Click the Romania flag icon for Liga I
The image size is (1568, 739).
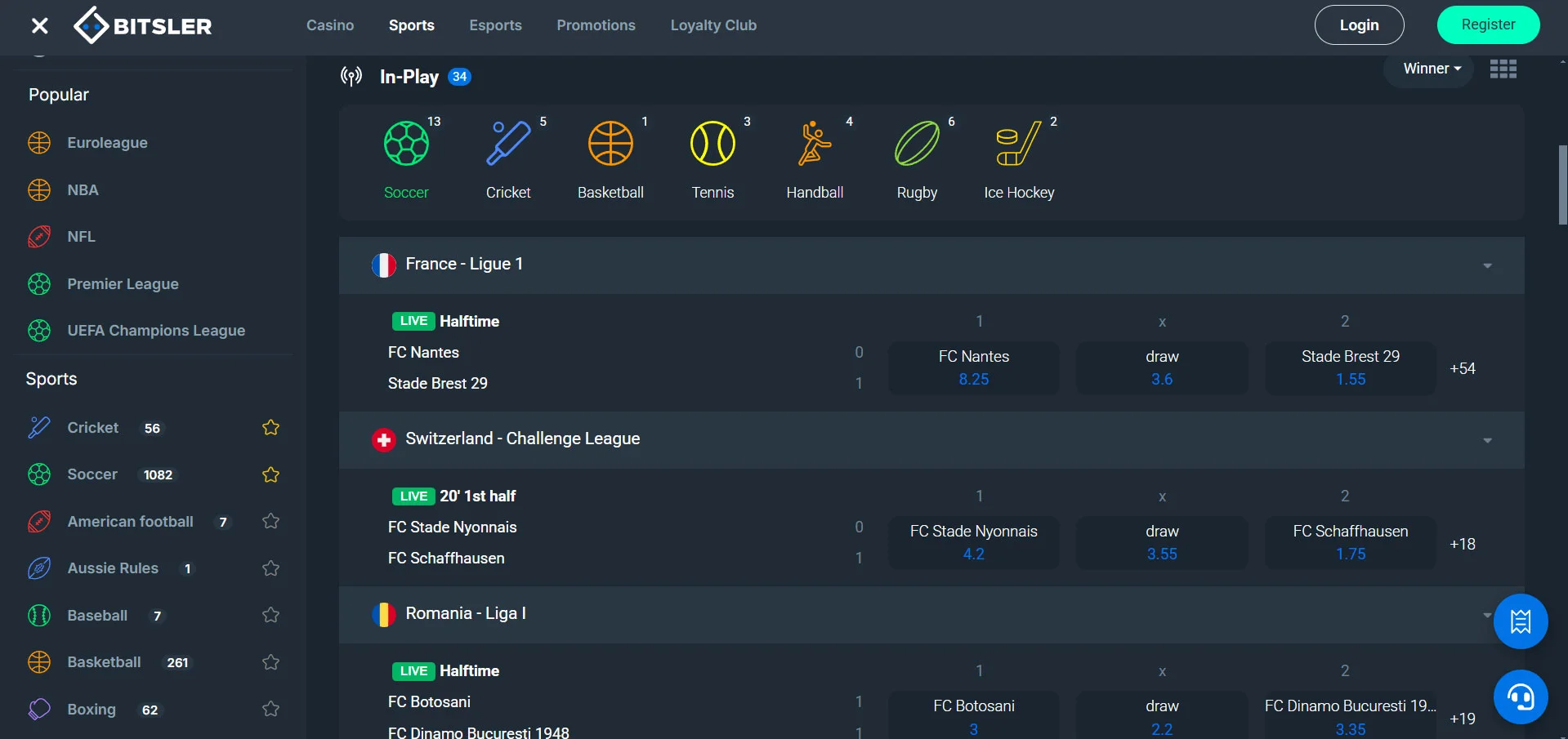pos(383,614)
